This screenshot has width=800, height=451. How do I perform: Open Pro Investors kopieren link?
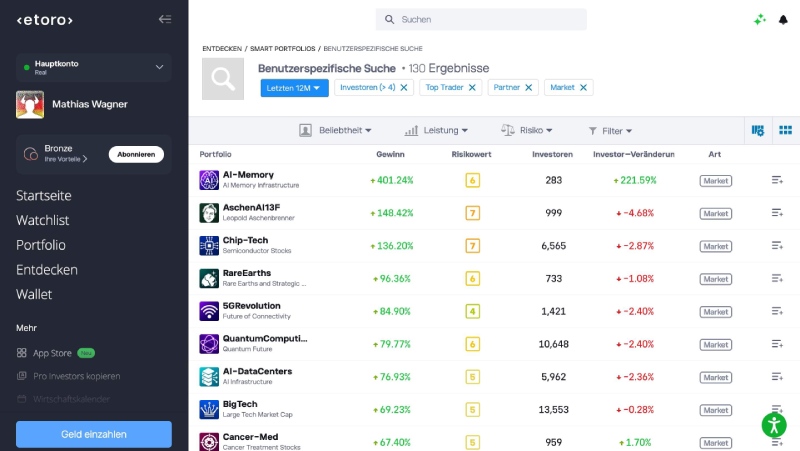pyautogui.click(x=77, y=376)
